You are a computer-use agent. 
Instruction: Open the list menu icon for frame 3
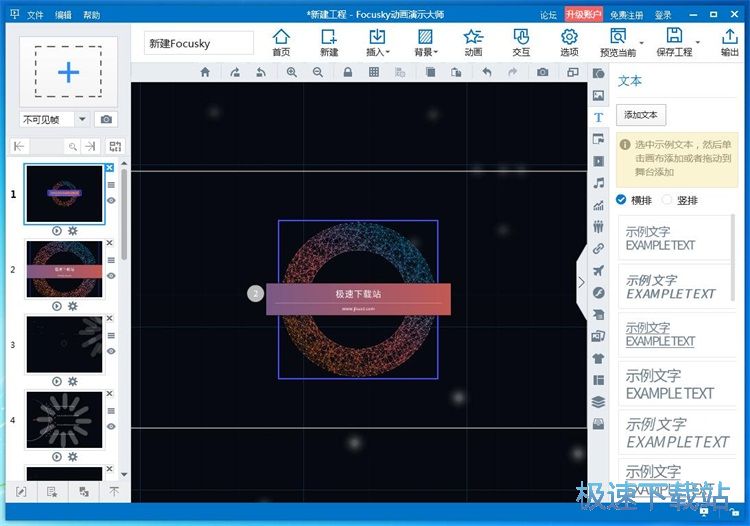[111, 336]
